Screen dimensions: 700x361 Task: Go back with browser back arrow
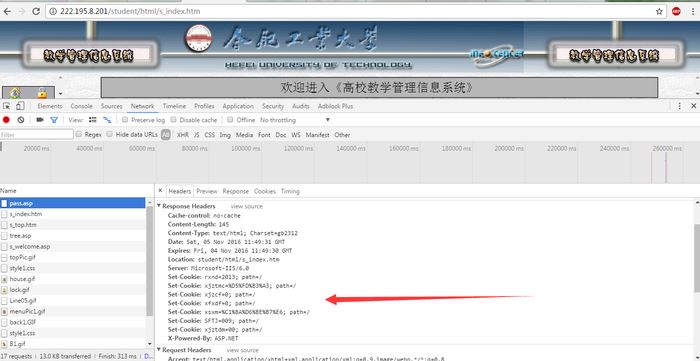click(7, 12)
